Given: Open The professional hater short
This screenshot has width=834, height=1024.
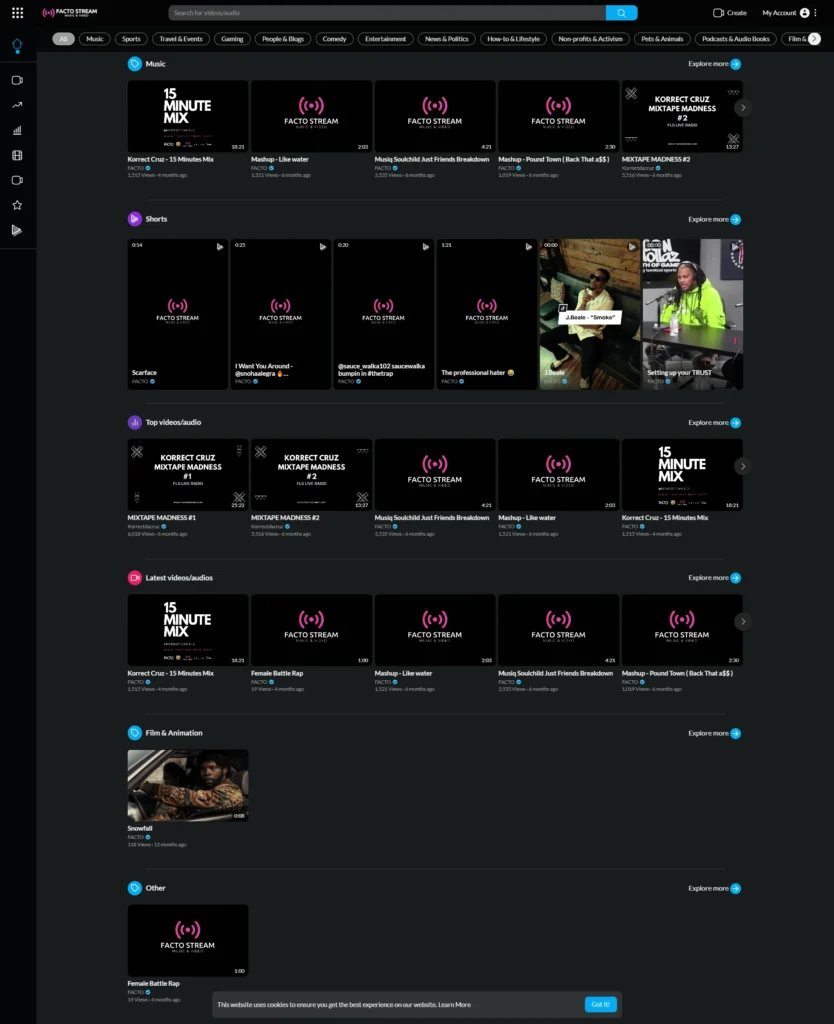Looking at the screenshot, I should 487,314.
